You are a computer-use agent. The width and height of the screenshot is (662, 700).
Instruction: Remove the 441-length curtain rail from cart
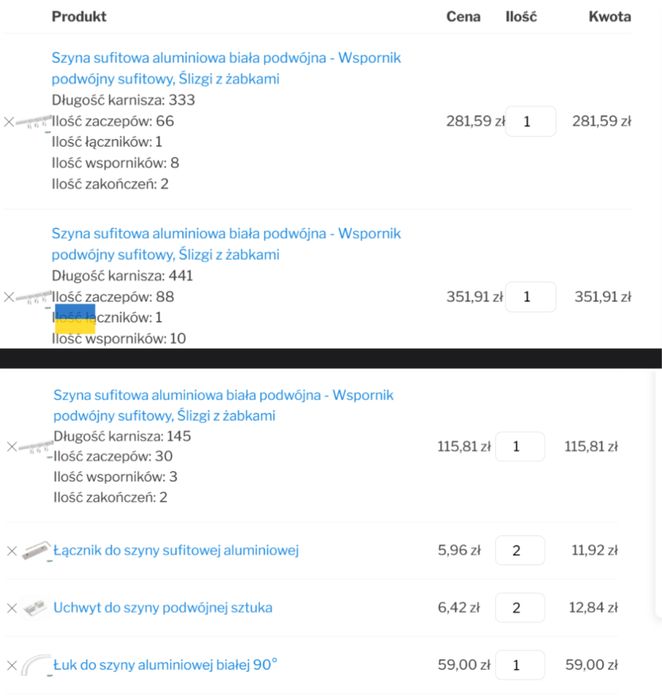pos(9,297)
